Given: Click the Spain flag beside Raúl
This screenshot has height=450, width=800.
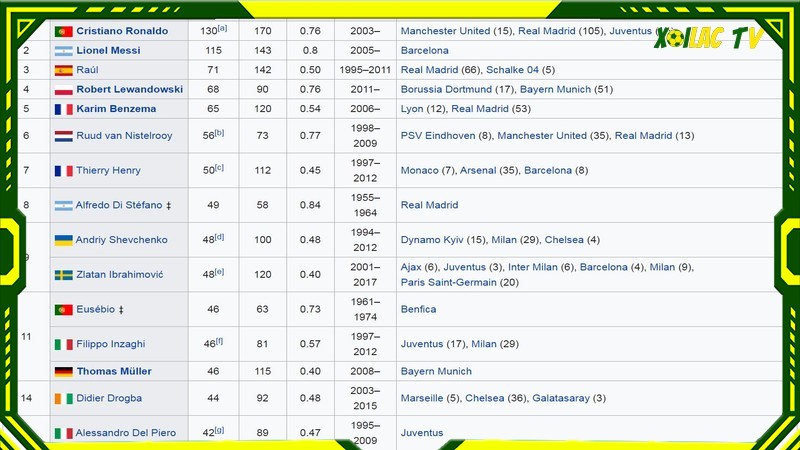Looking at the screenshot, I should tap(63, 70).
